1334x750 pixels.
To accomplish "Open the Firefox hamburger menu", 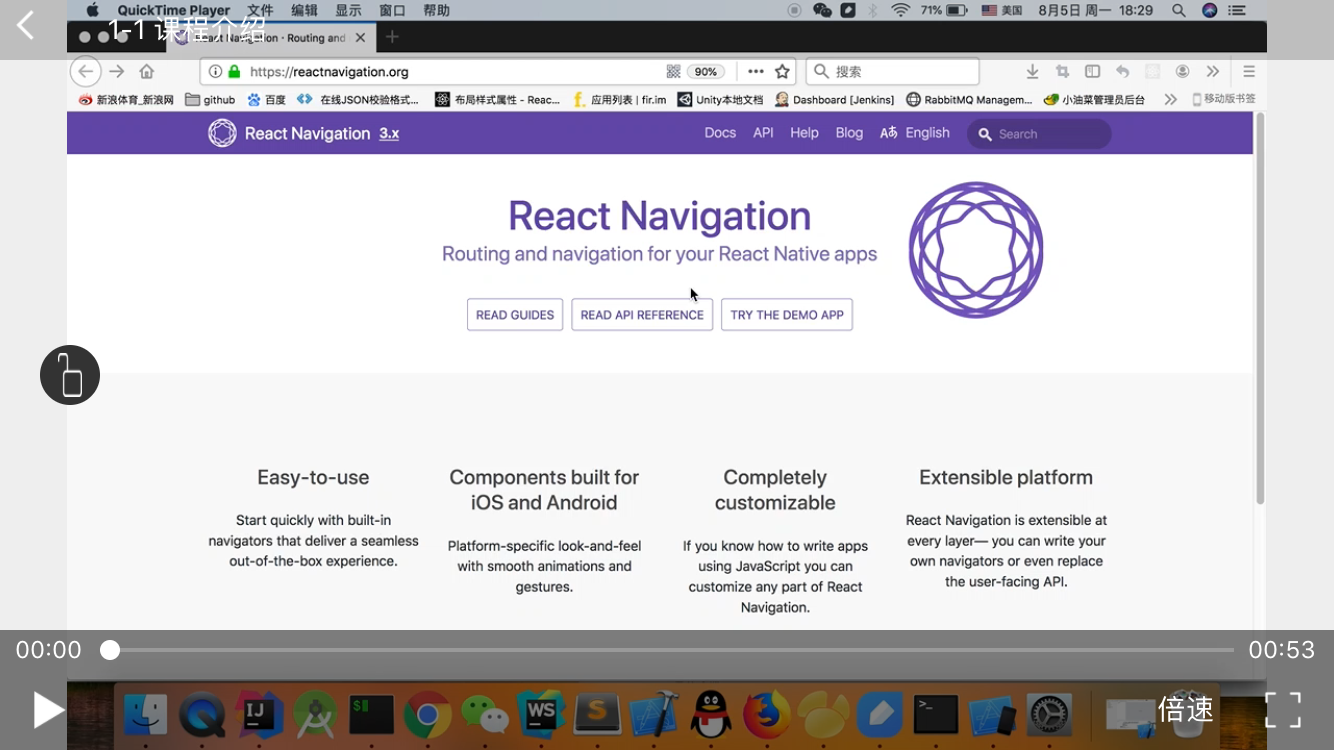I will (x=1248, y=72).
